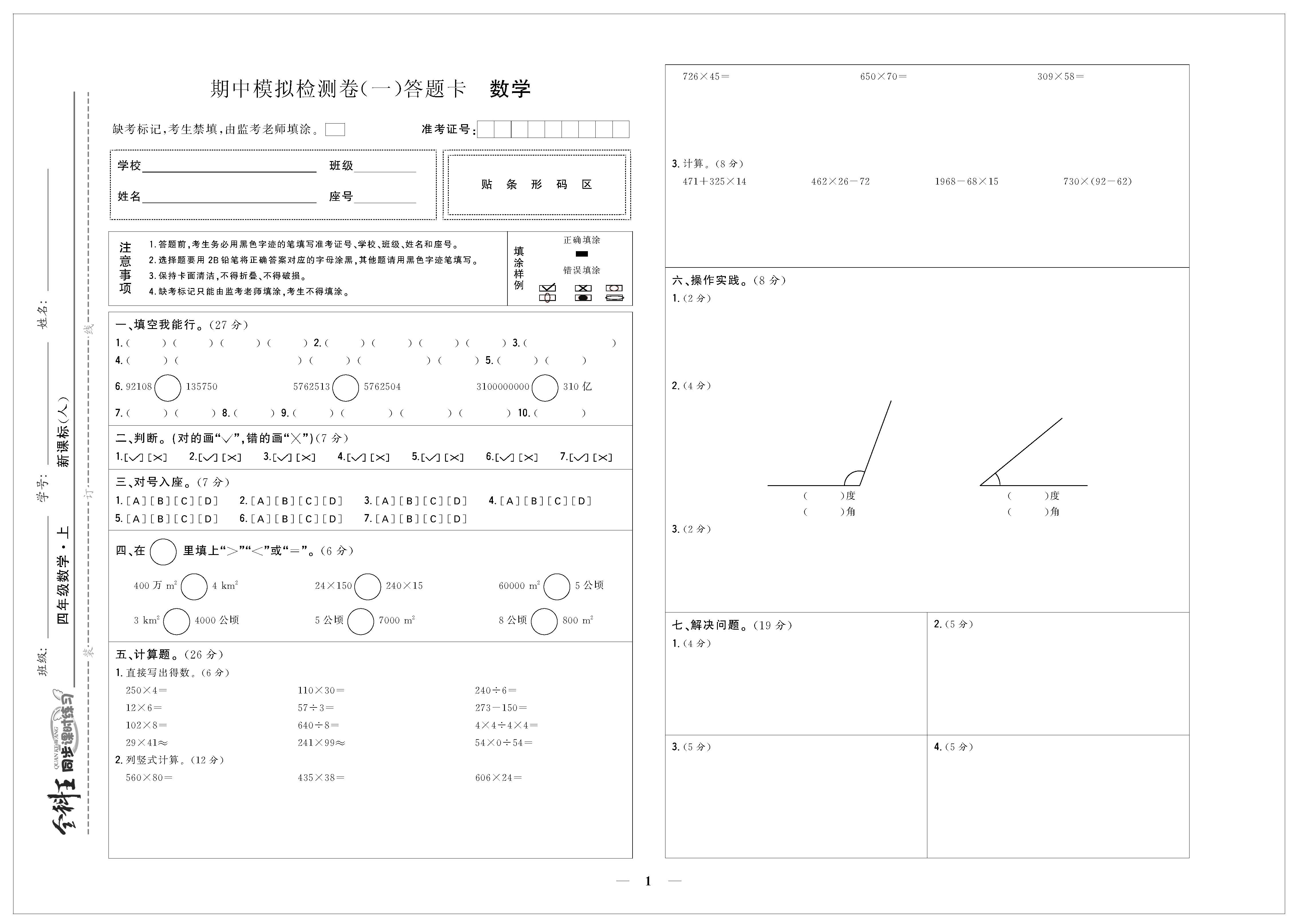The height and width of the screenshot is (924, 1306).
Task: Click the vertical problem 435×38=
Action: pyautogui.click(x=321, y=778)
